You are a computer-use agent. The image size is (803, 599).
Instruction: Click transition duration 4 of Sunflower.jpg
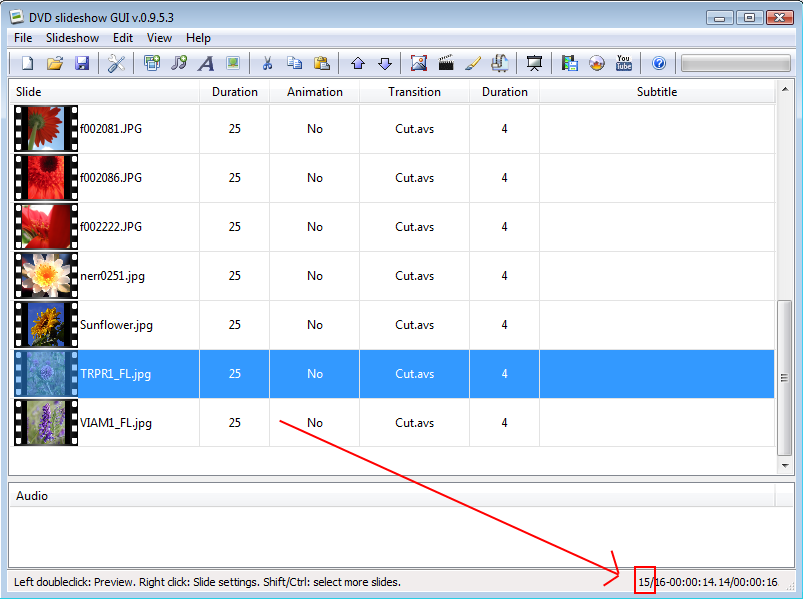click(x=504, y=325)
